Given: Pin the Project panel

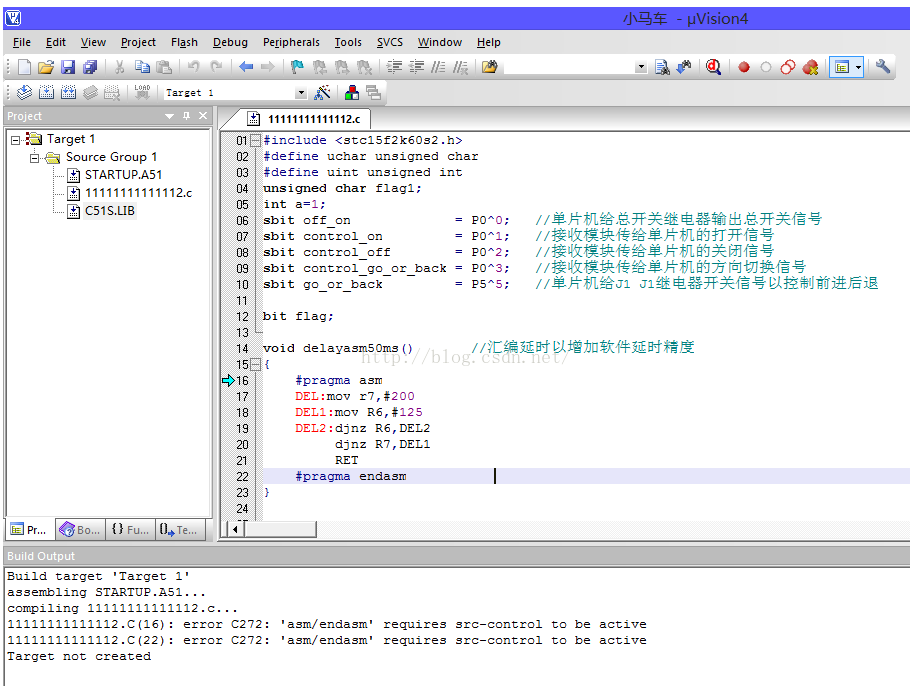Looking at the screenshot, I should [x=187, y=116].
